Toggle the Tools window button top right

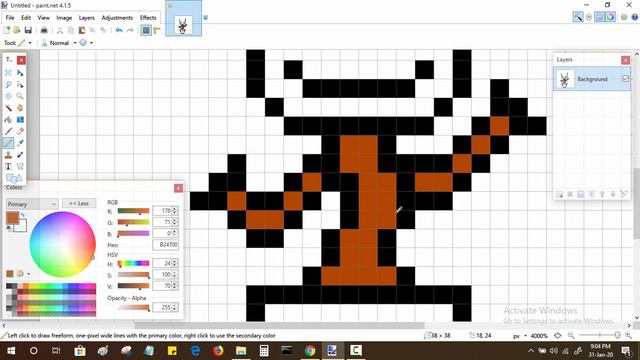(x=578, y=17)
